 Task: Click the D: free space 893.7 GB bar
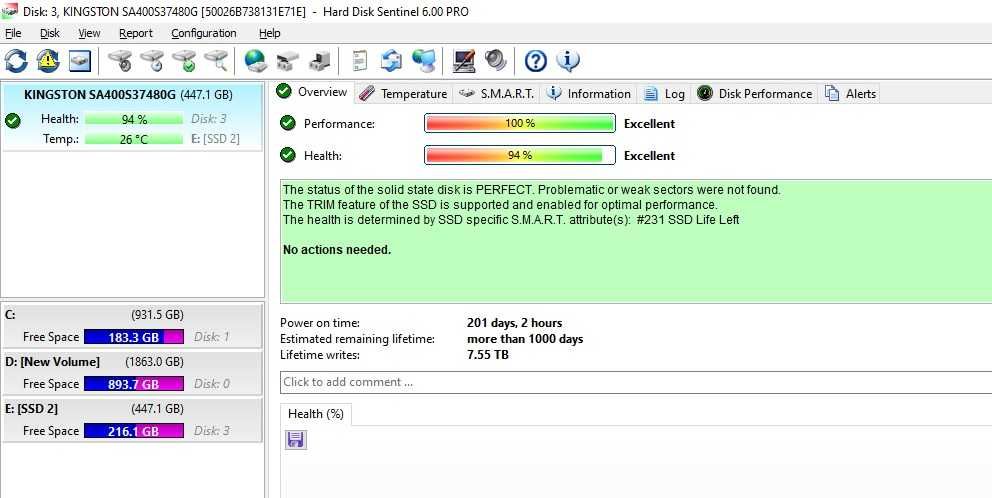(133, 383)
